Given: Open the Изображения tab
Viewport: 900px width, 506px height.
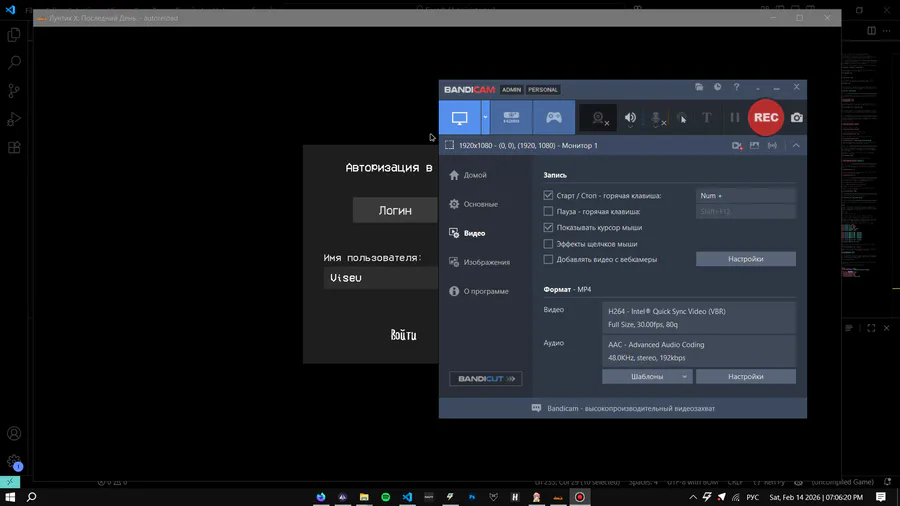Looking at the screenshot, I should [479, 262].
